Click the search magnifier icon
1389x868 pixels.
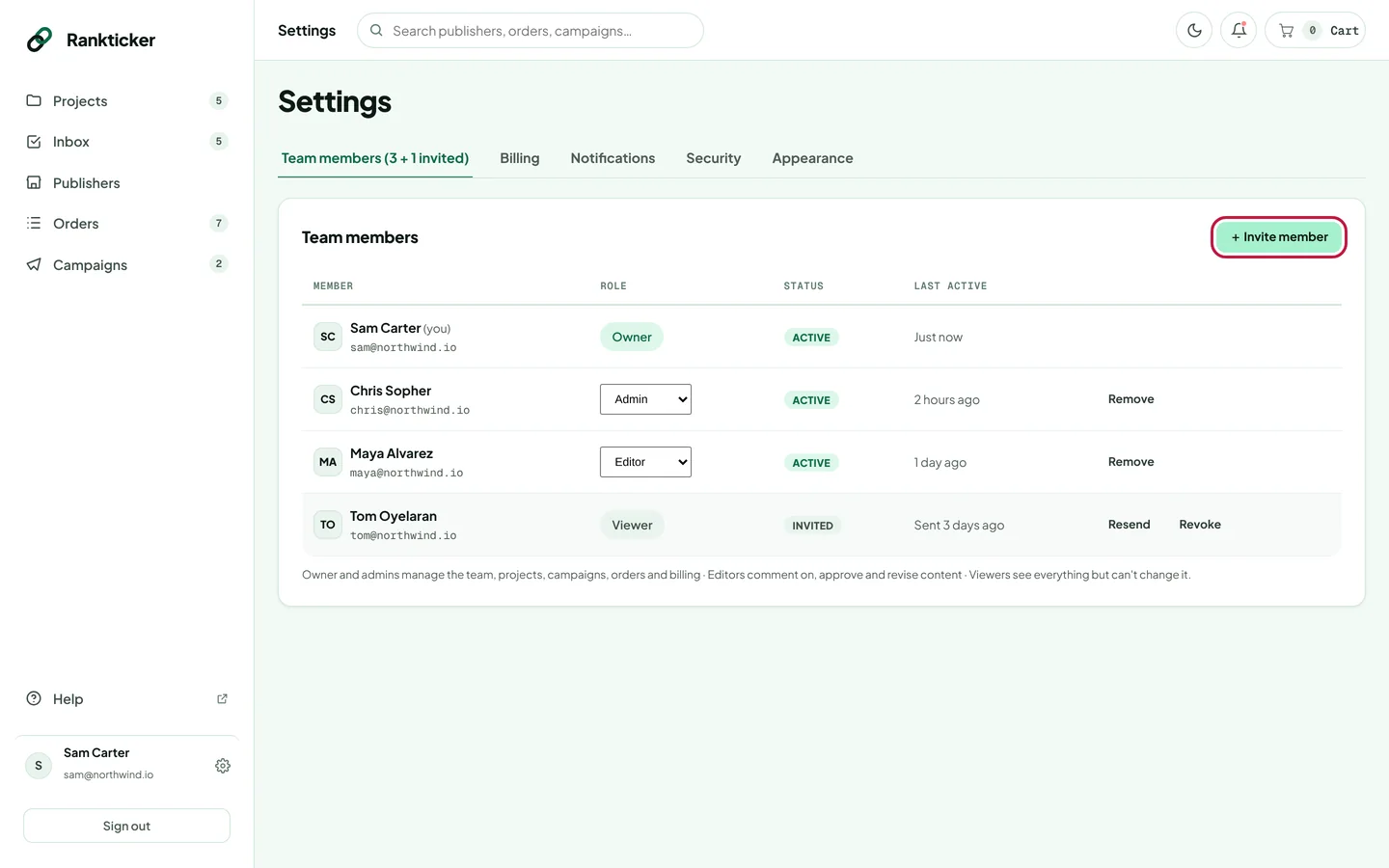(x=376, y=31)
